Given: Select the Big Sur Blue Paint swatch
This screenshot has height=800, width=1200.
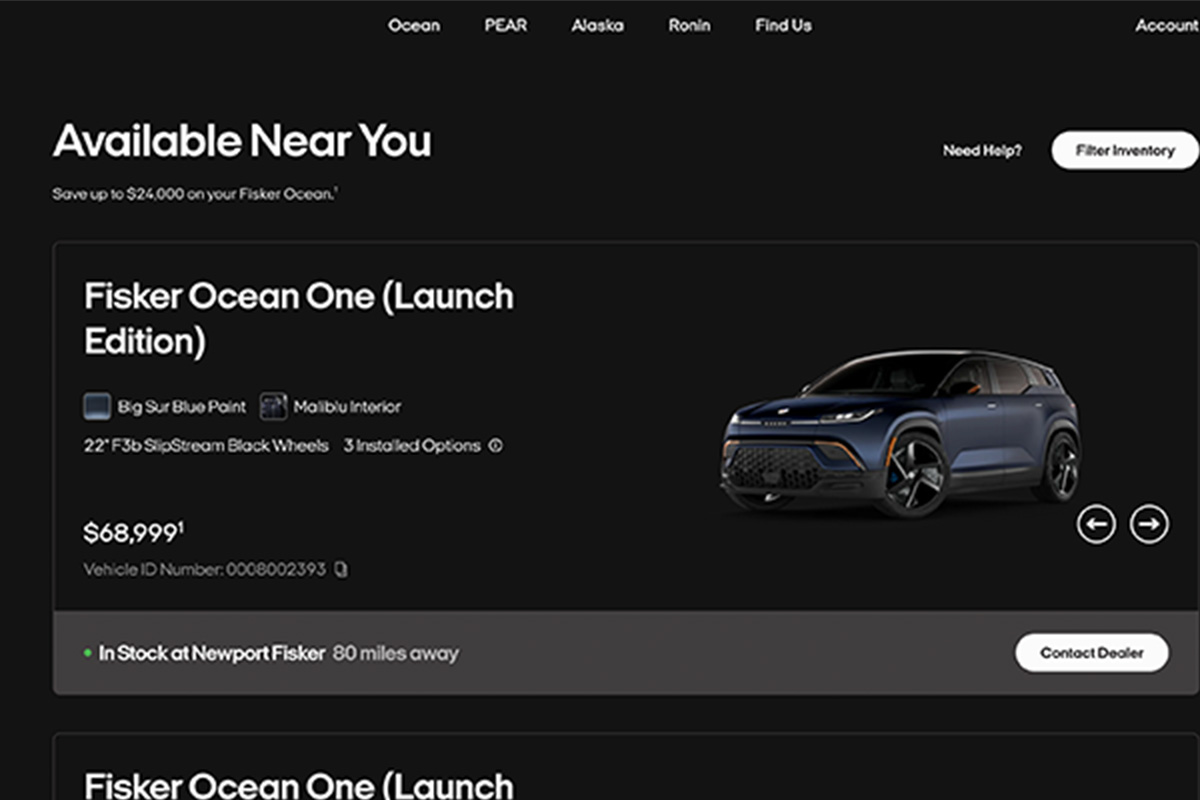Looking at the screenshot, I should click(x=97, y=407).
